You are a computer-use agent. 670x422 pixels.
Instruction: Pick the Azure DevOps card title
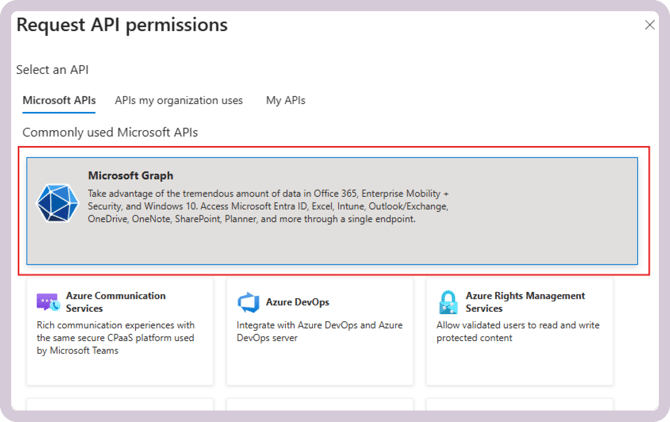pos(297,302)
